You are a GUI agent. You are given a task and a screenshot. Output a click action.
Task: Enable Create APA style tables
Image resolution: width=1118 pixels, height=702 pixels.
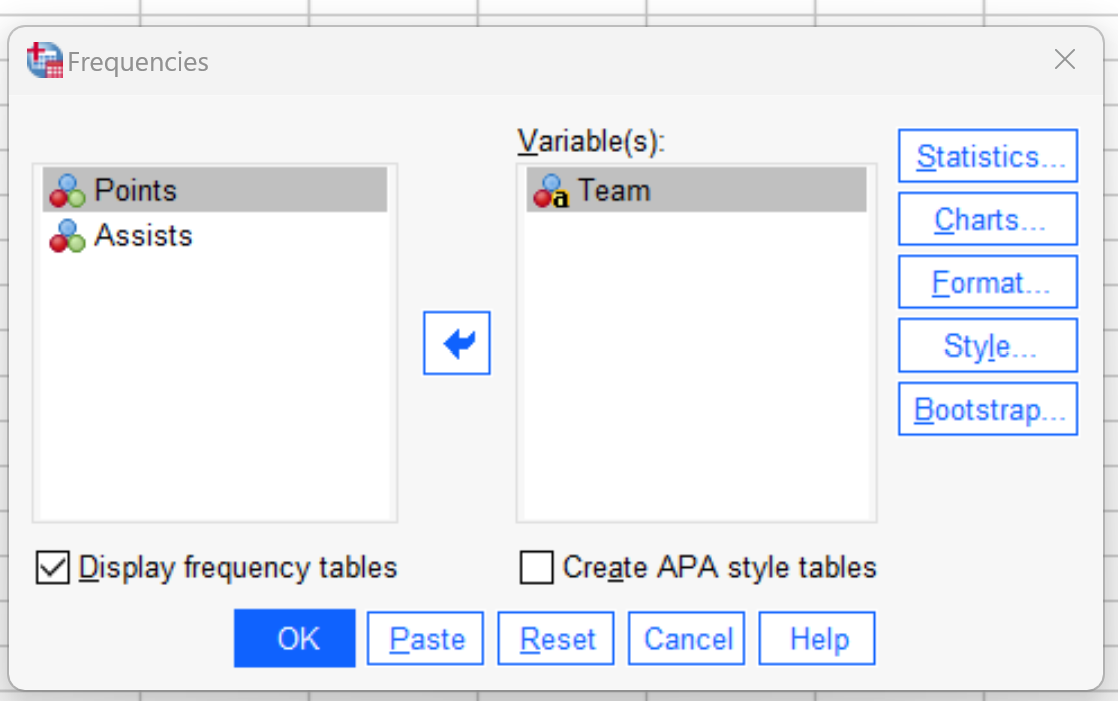pyautogui.click(x=537, y=567)
